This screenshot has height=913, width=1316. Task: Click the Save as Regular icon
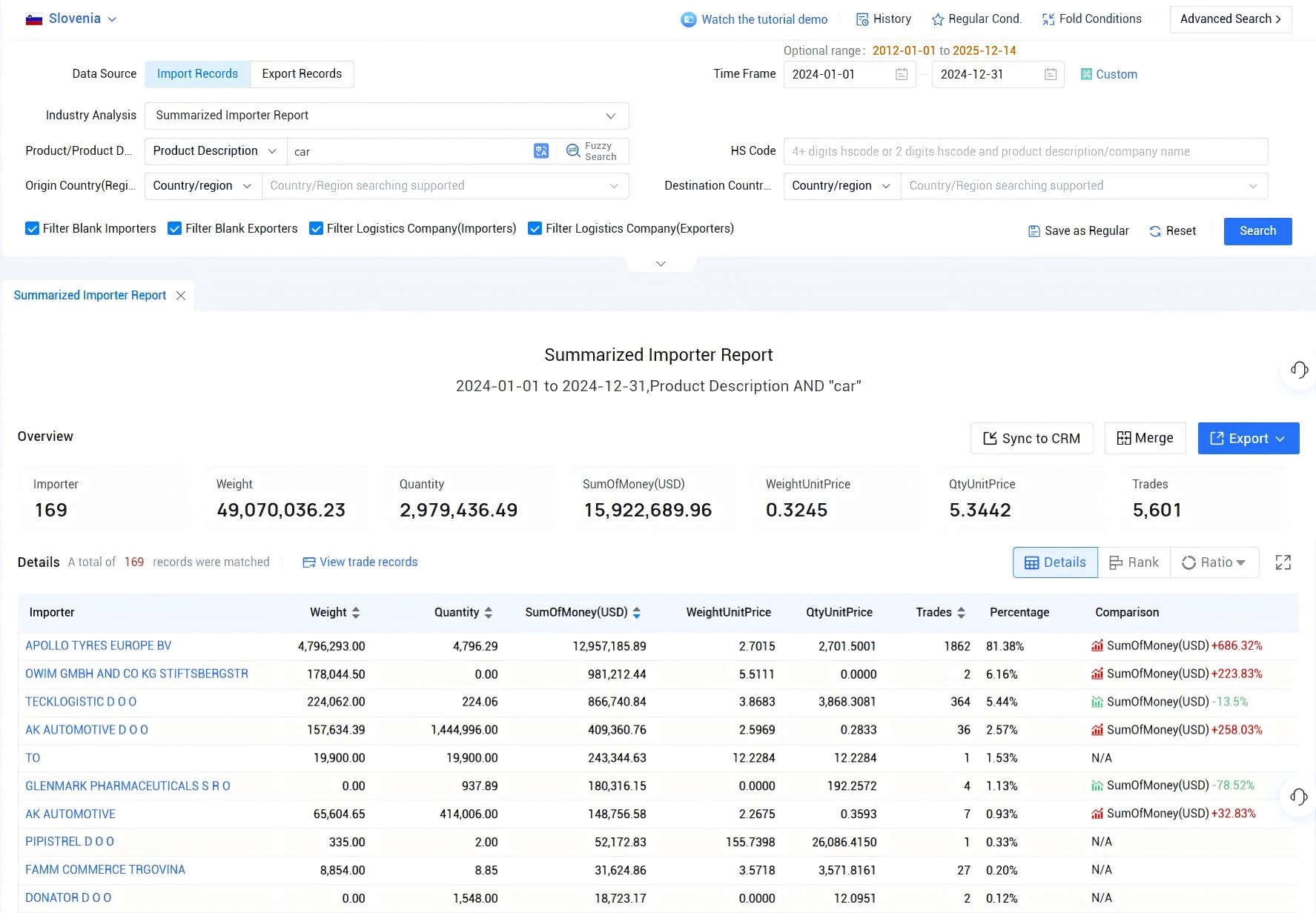[1034, 231]
